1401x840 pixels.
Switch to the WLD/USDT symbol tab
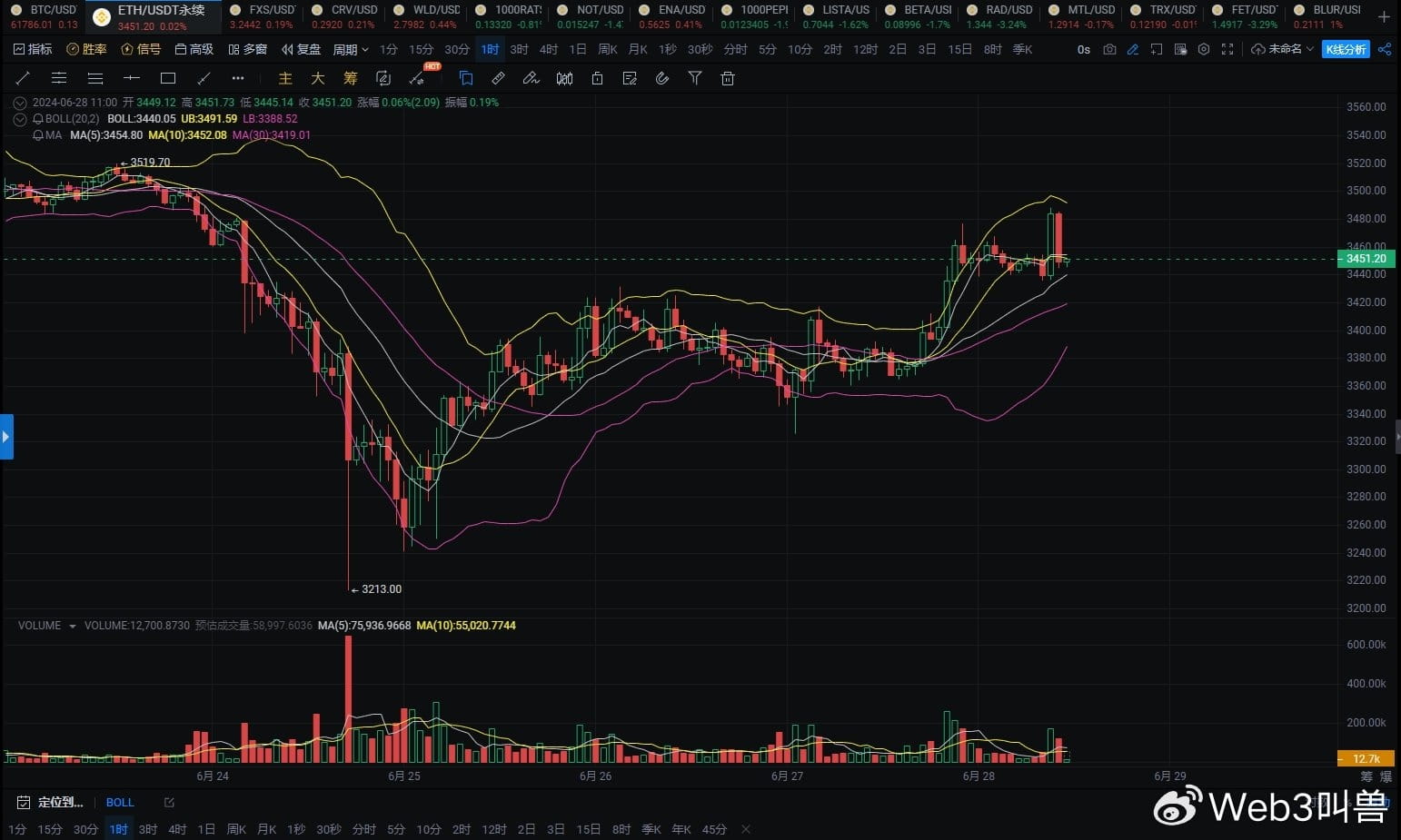(426, 16)
